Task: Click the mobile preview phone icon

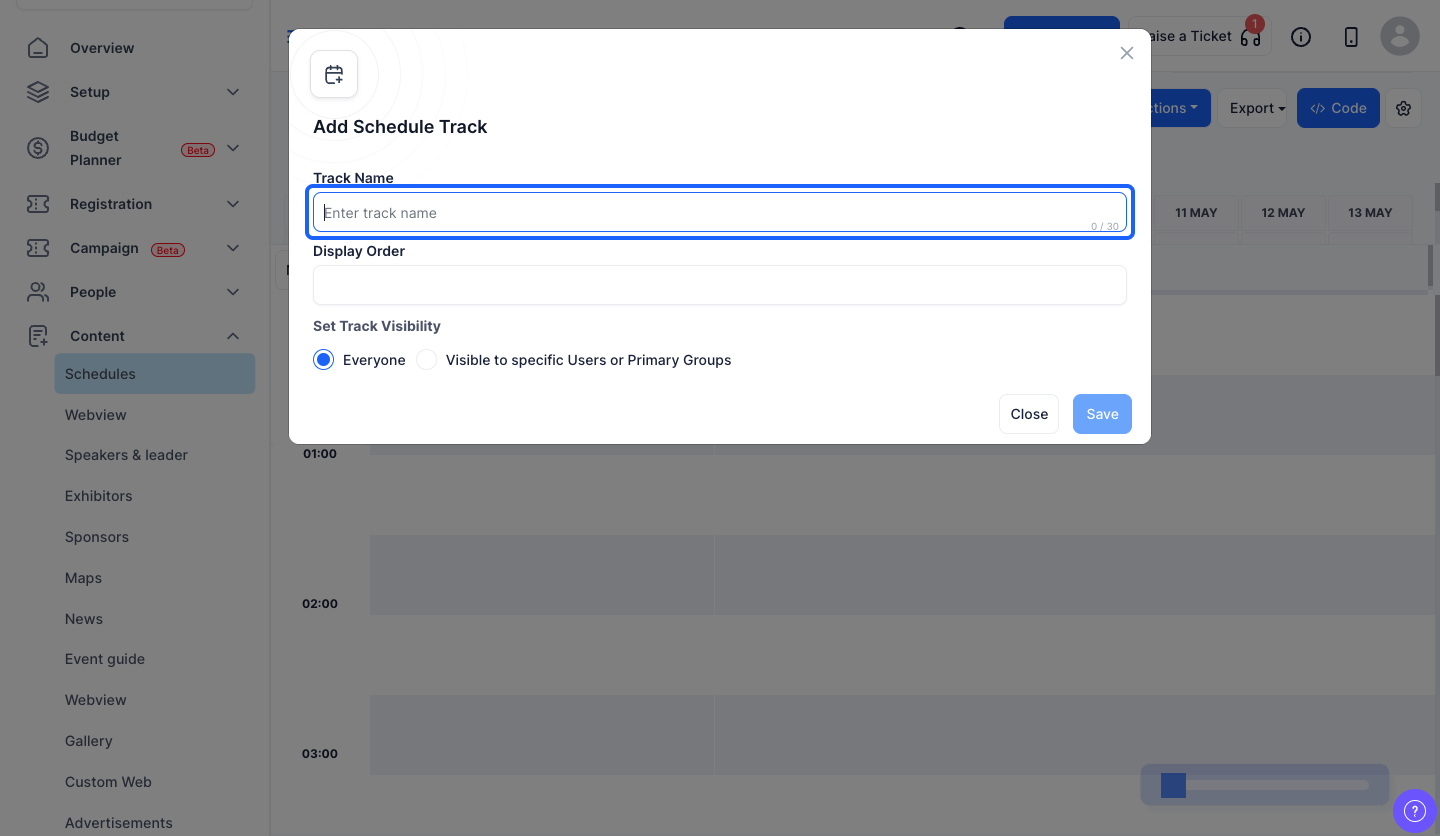Action: (1351, 37)
